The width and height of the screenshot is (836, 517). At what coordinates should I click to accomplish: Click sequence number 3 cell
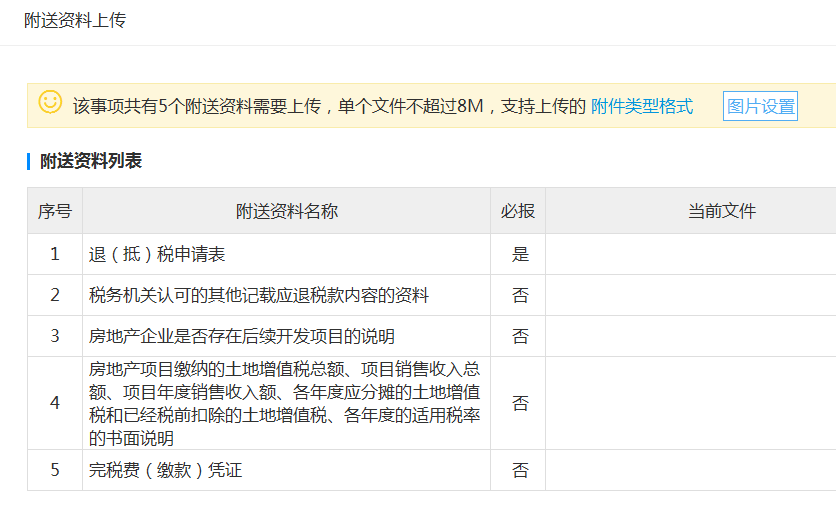(55, 336)
